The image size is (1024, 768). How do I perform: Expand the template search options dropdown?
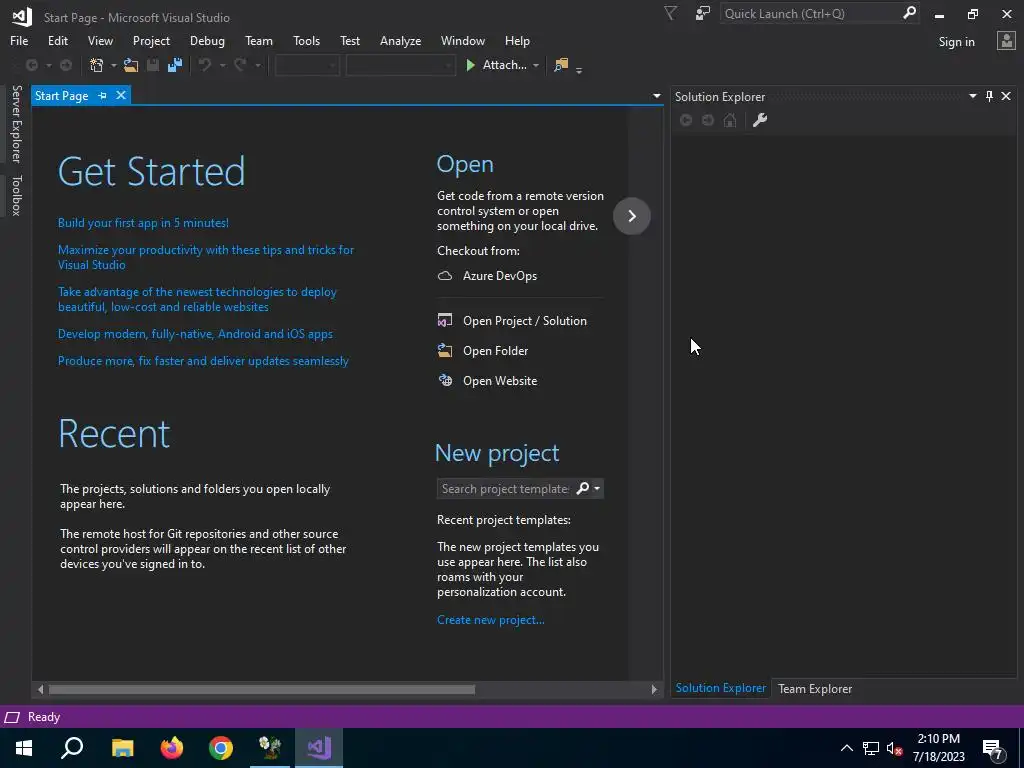click(x=597, y=488)
